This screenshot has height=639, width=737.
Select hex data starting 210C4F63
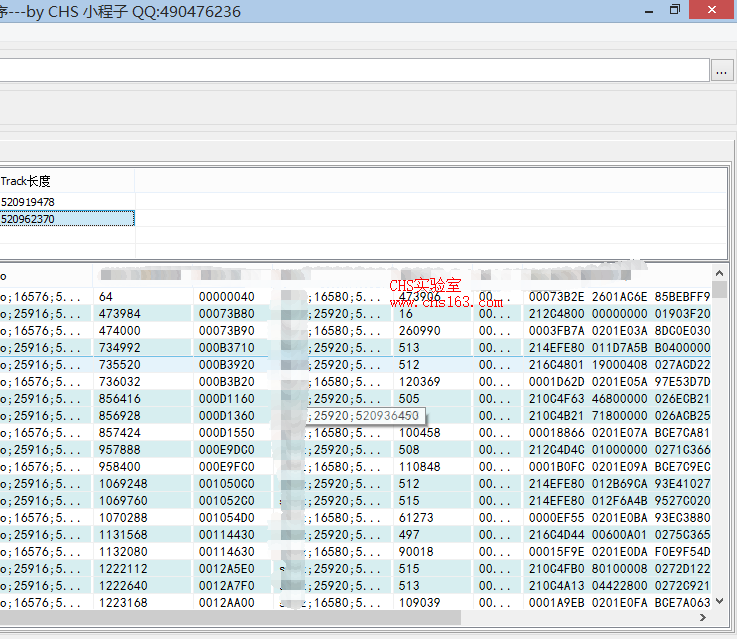[619, 399]
